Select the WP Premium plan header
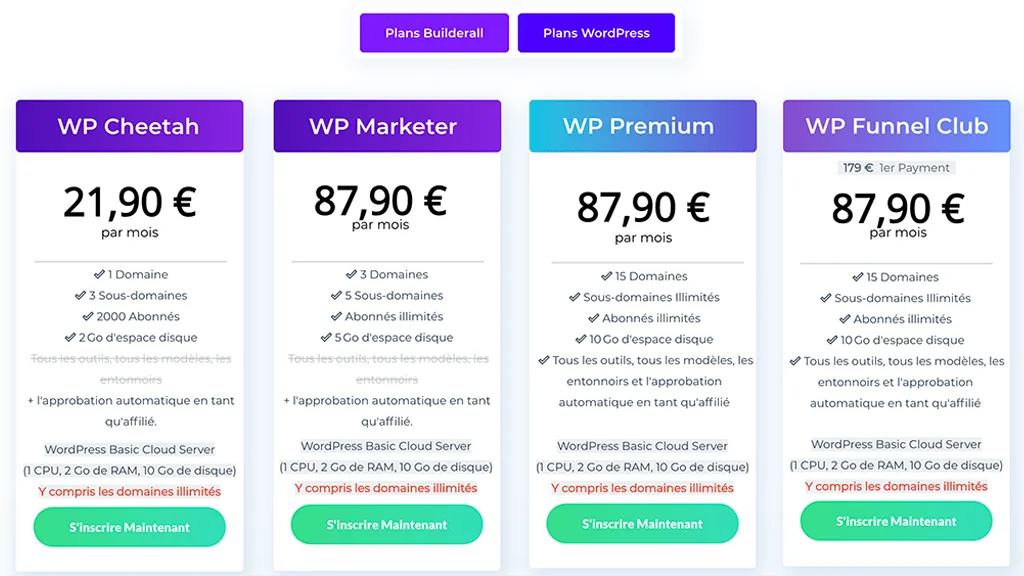 (643, 126)
